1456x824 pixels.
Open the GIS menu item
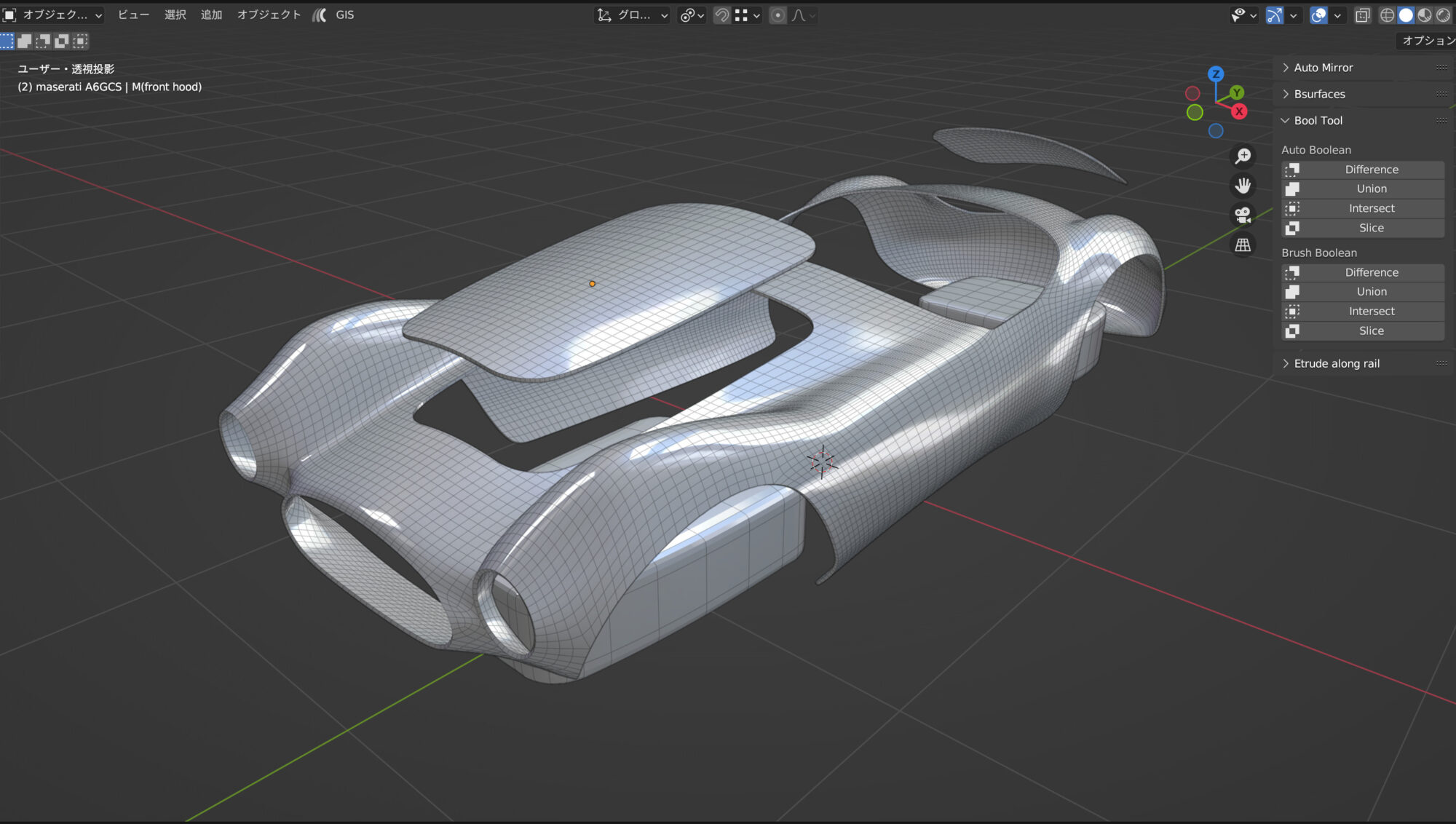click(344, 14)
